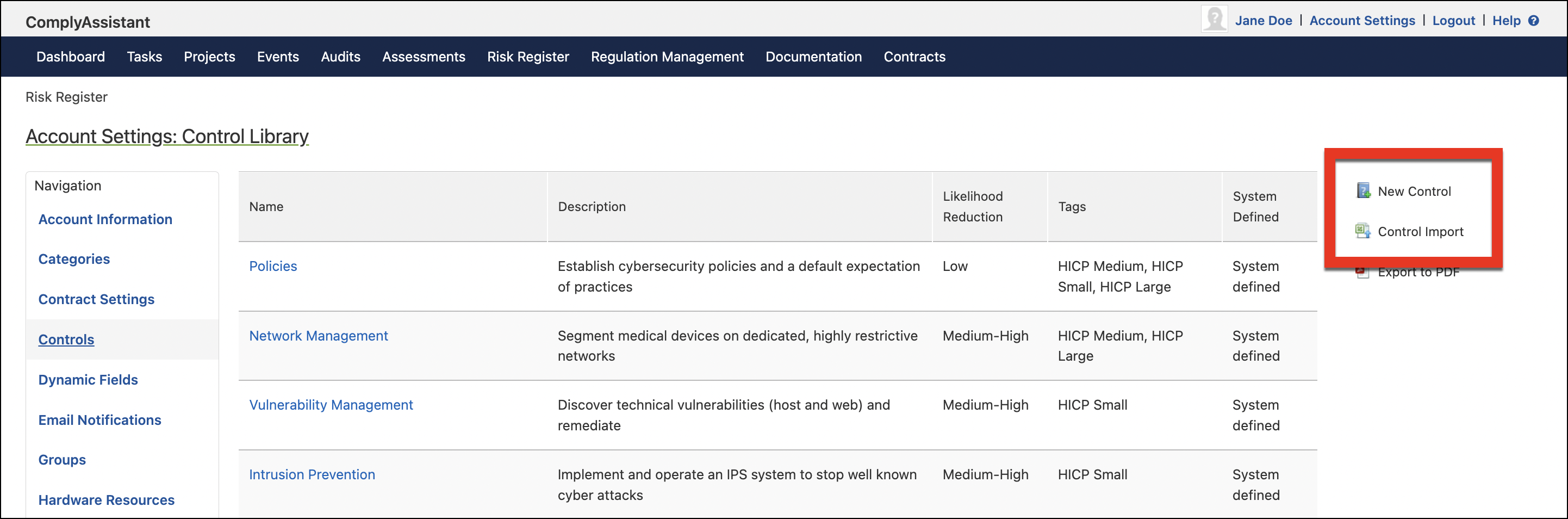Click the Policies description text

pyautogui.click(x=739, y=276)
